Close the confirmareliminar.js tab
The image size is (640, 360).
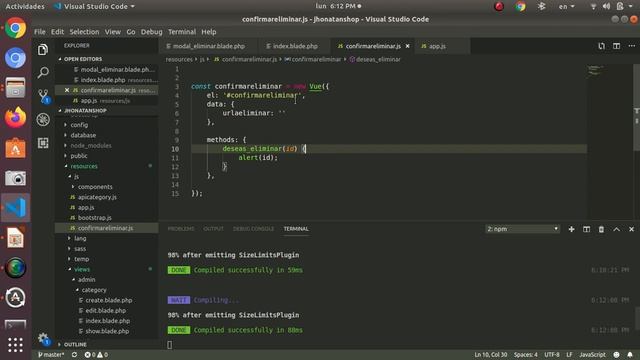(x=407, y=46)
